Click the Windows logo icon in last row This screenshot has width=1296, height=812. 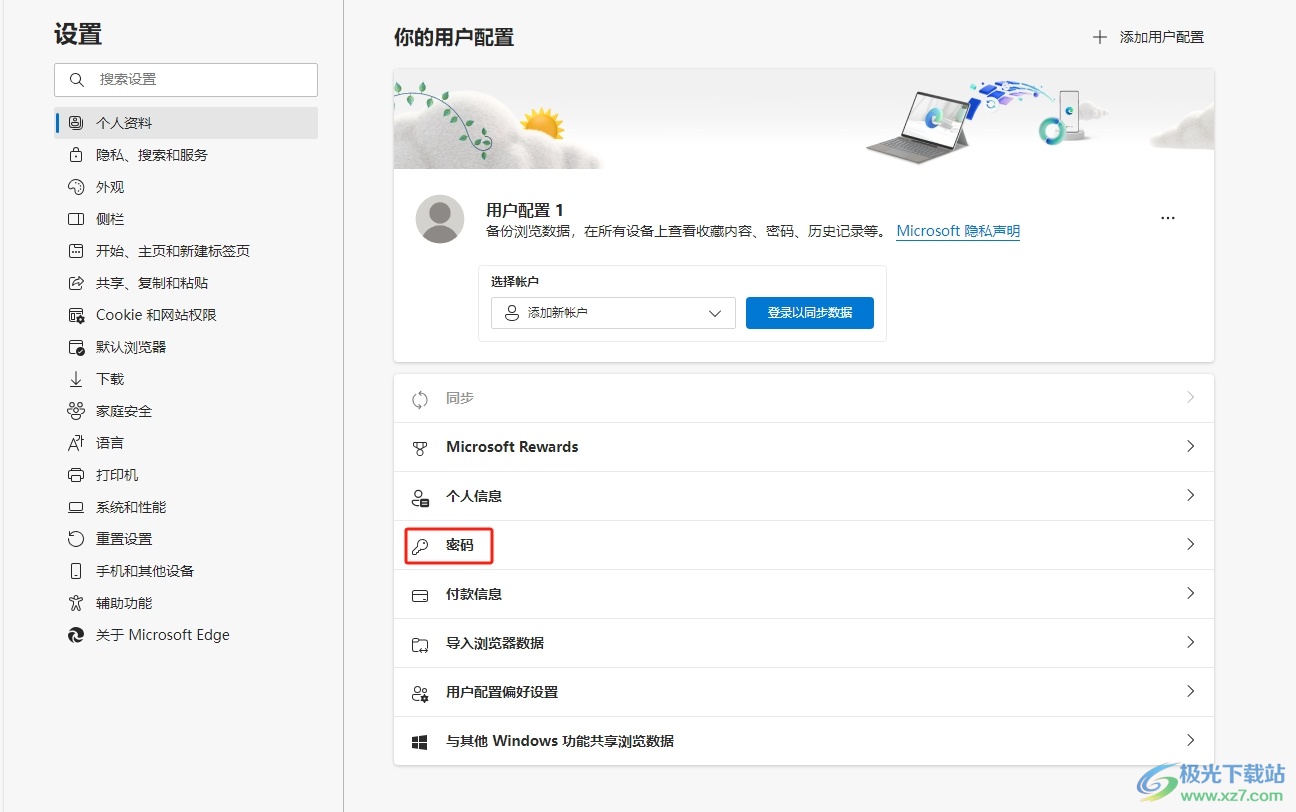[x=420, y=742]
